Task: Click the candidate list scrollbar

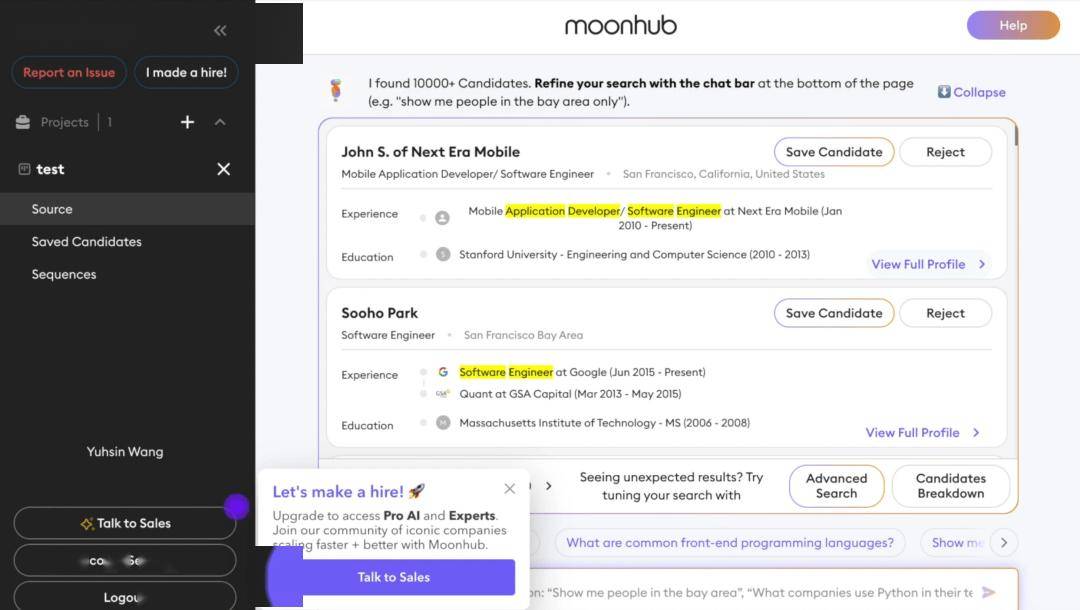Action: pos(1015,136)
